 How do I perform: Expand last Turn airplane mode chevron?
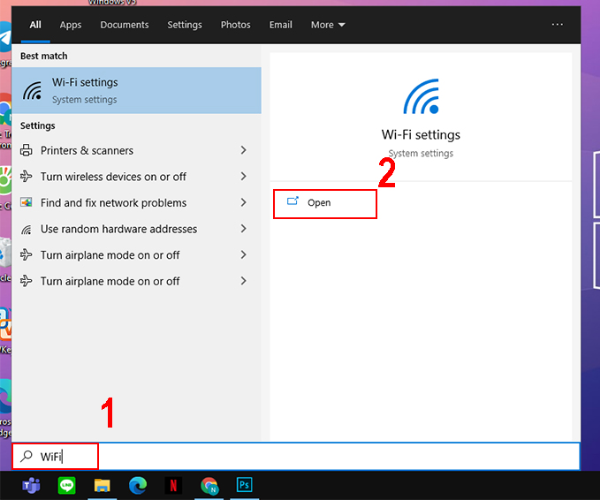tap(243, 281)
